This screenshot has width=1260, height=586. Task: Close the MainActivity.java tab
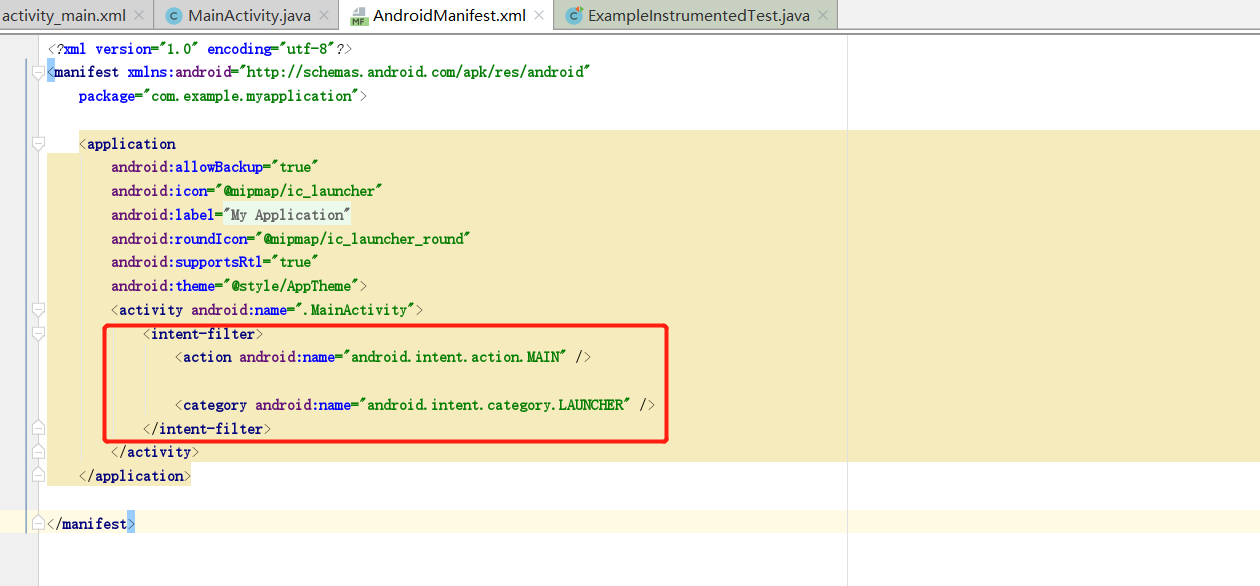pyautogui.click(x=324, y=16)
